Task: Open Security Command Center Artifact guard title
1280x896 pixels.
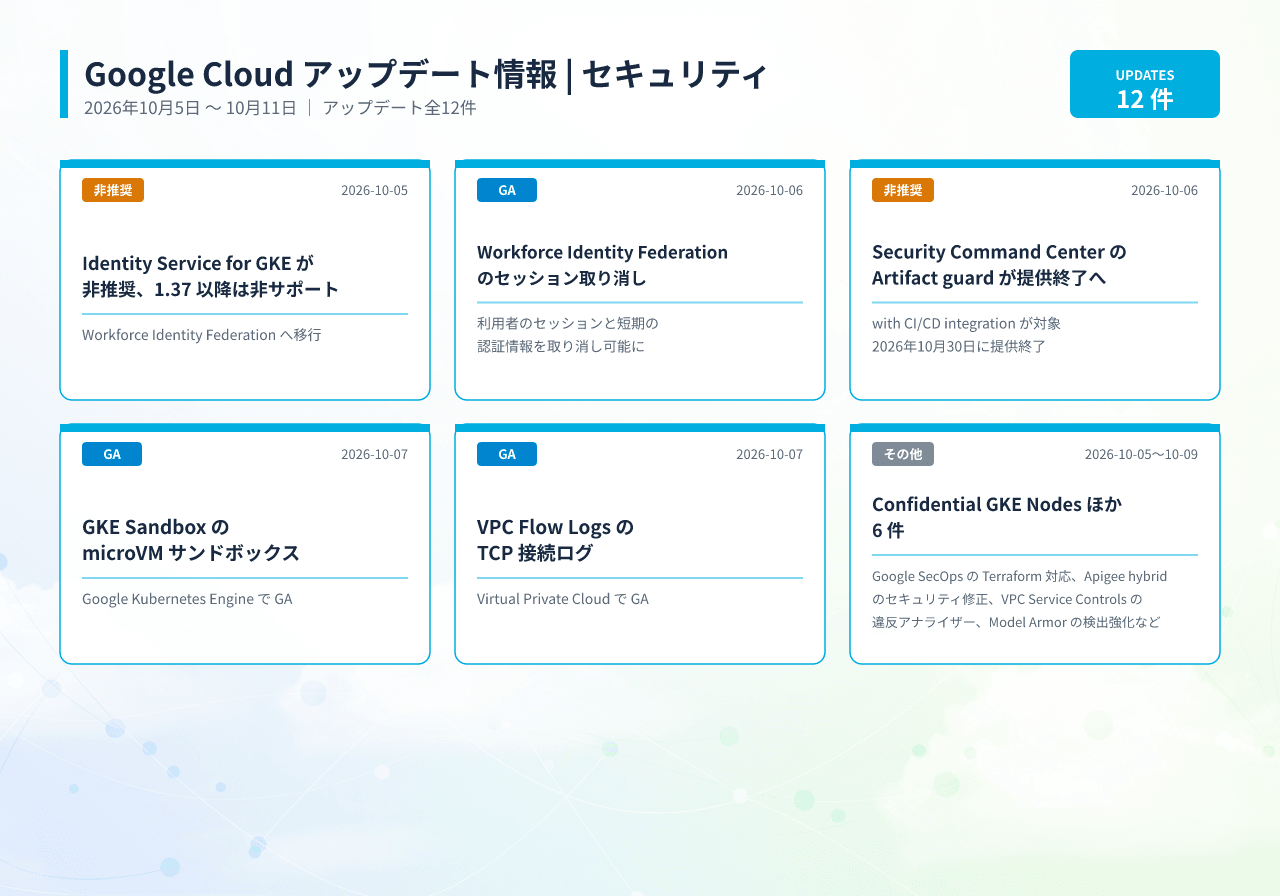Action: 999,265
